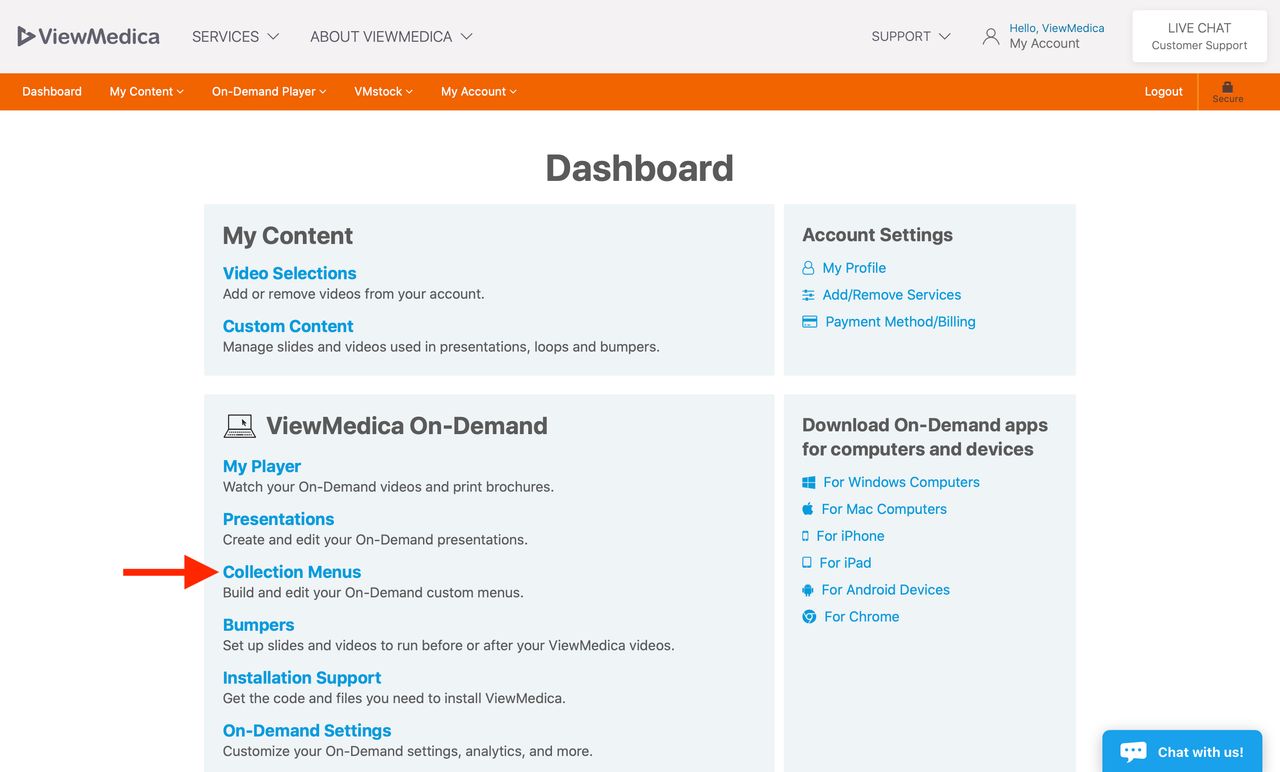Click 'Manage slides and videos' description text
Image resolution: width=1280 pixels, height=772 pixels.
point(441,347)
